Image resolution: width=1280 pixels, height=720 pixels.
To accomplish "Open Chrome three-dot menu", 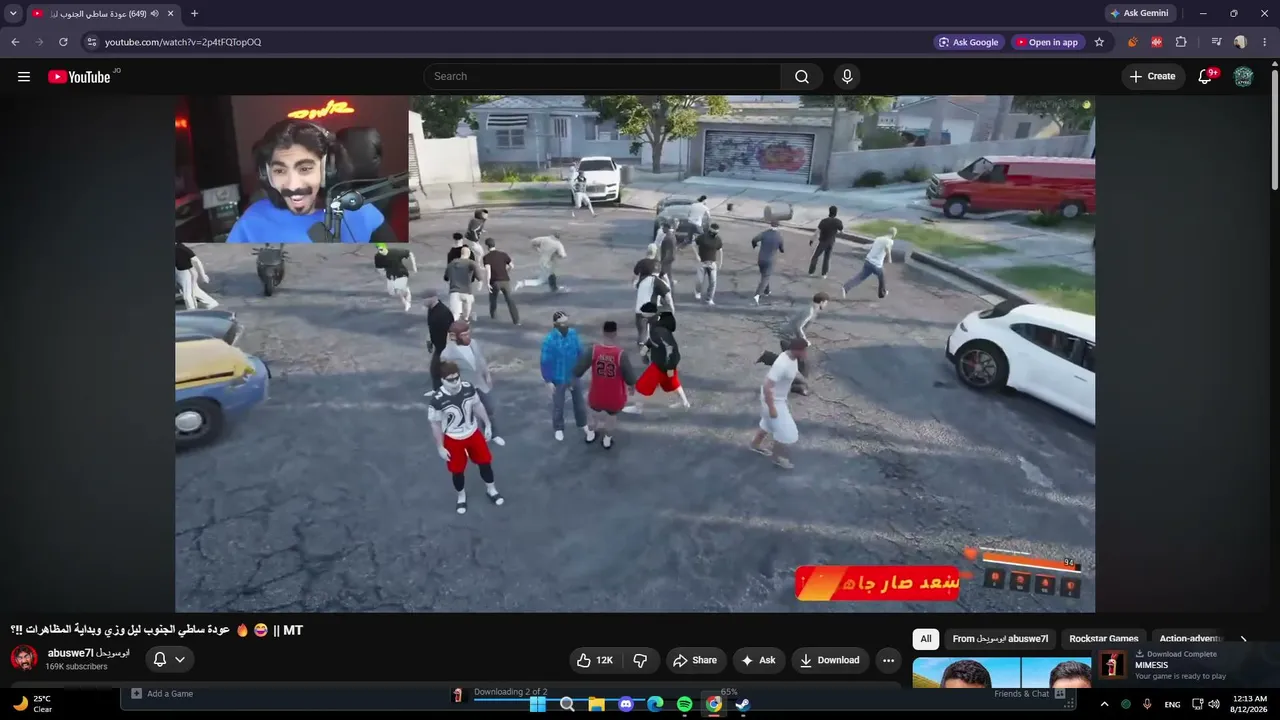I will pos(1264,42).
